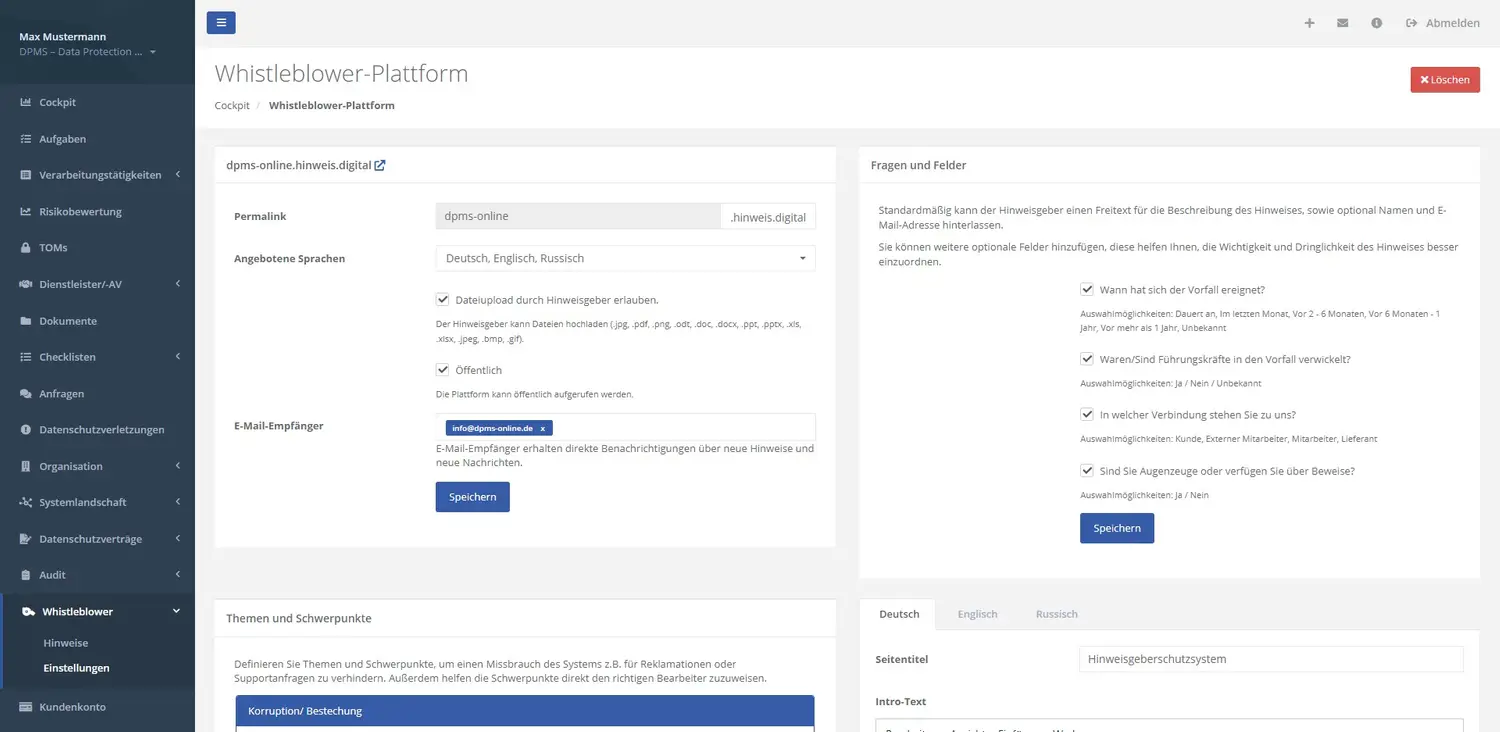Click the Seitentitel input field
The image size is (1500, 732).
click(x=1270, y=659)
